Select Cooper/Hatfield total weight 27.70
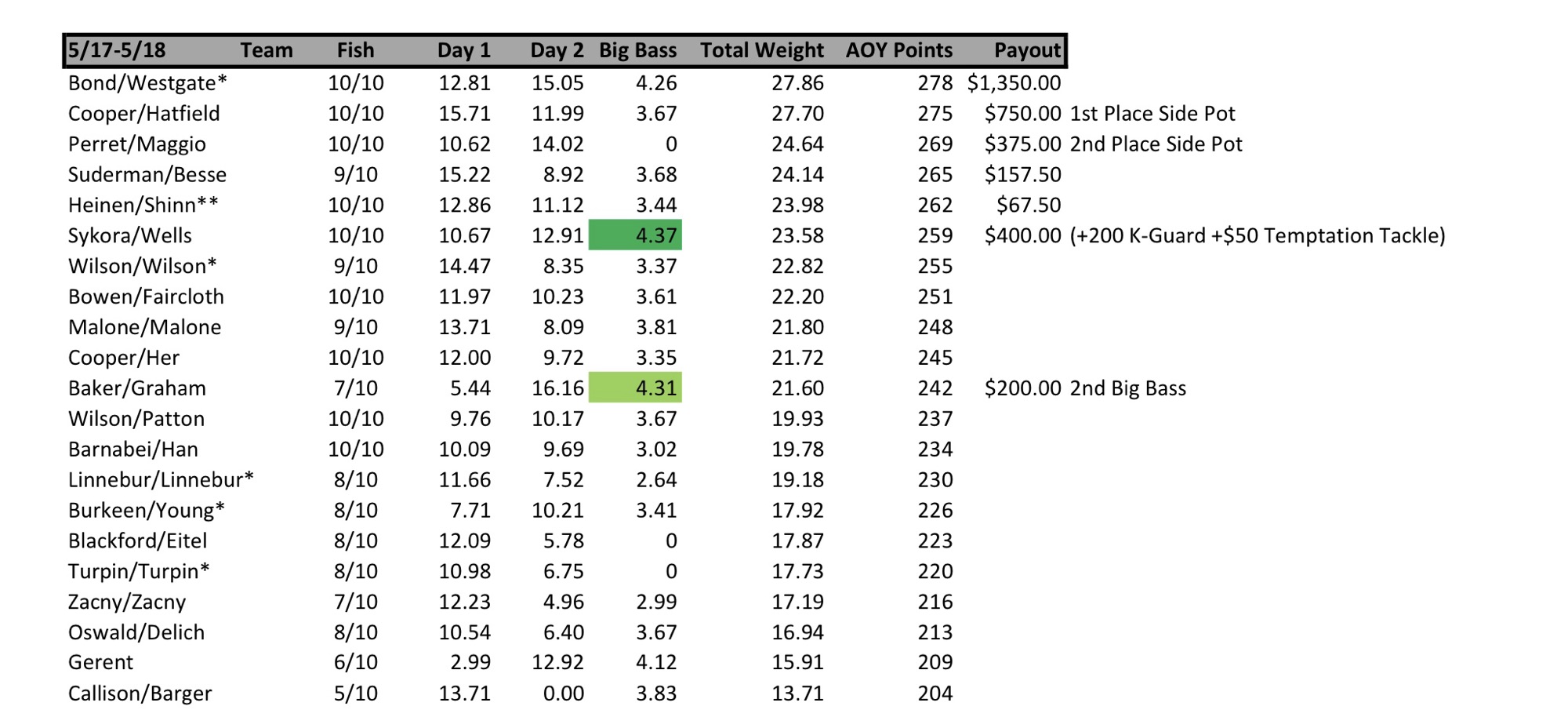This screenshot has width=1568, height=728. pyautogui.click(x=797, y=114)
